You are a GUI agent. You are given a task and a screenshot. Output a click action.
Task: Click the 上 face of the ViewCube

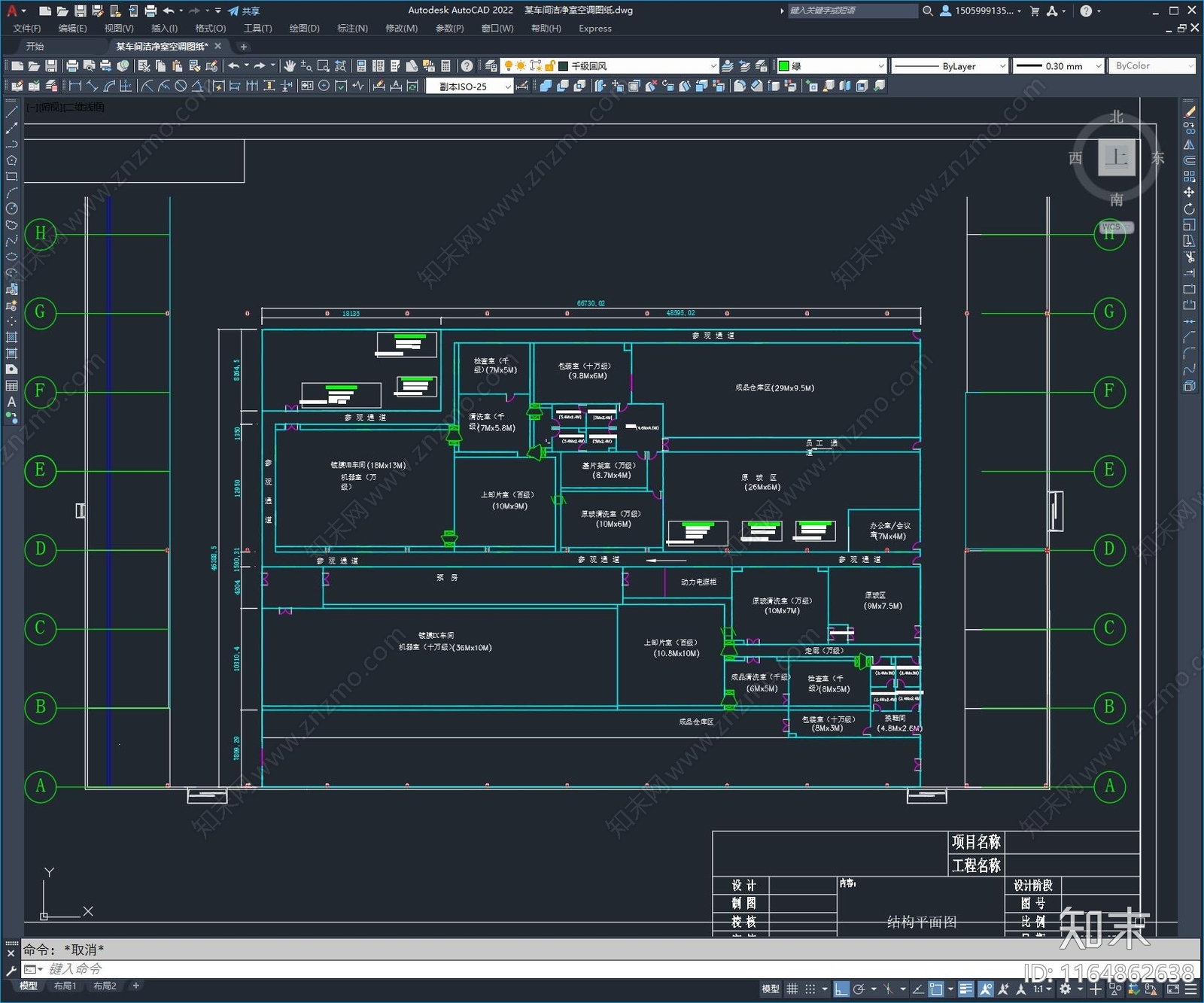click(x=1116, y=158)
